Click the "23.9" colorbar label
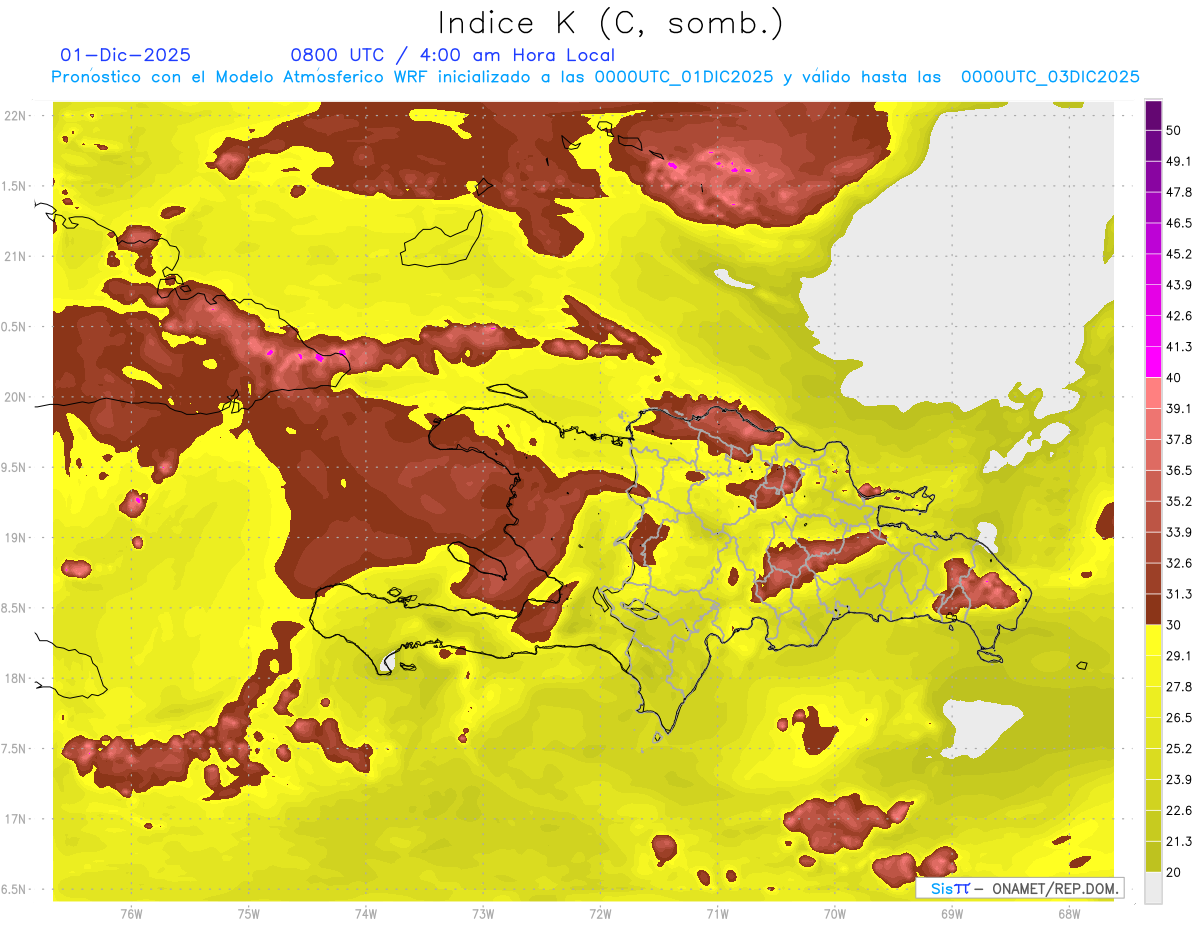 [x=1179, y=780]
